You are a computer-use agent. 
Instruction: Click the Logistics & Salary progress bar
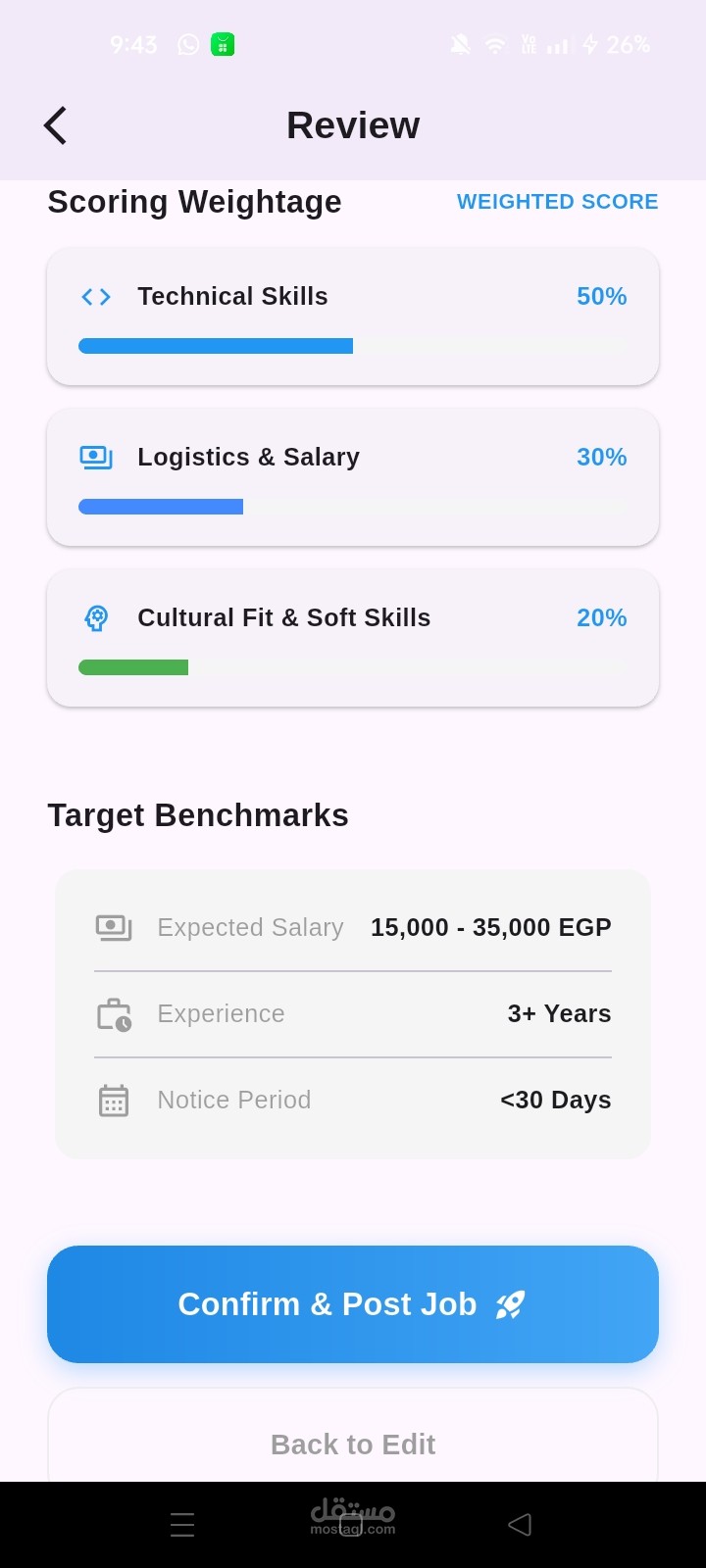(x=353, y=507)
